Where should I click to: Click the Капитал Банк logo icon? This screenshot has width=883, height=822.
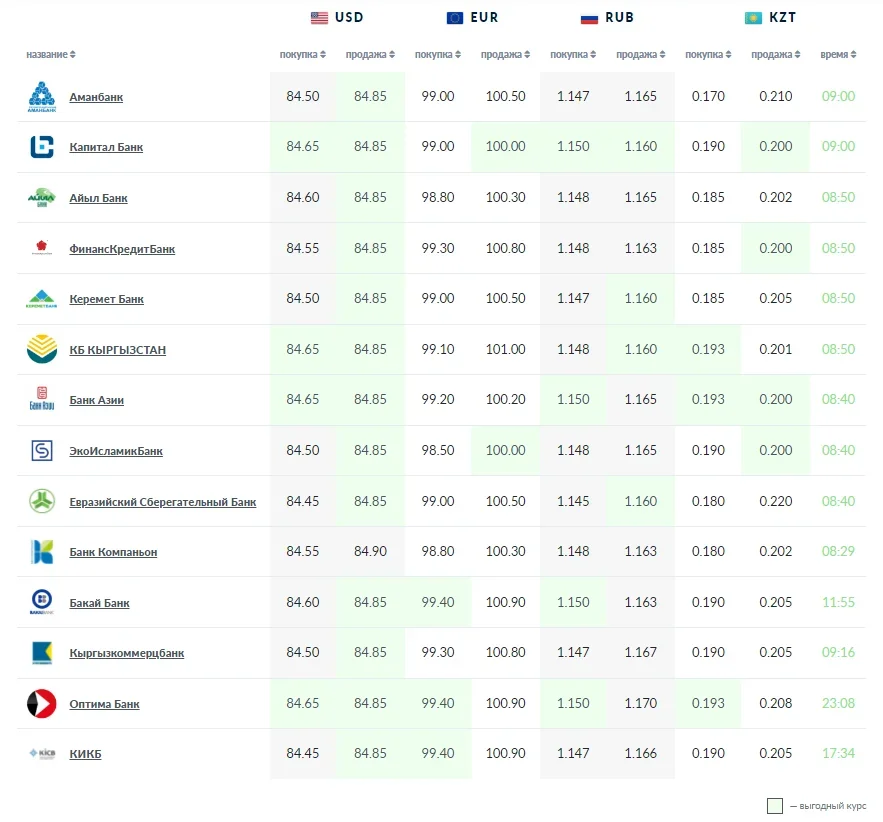[x=41, y=147]
